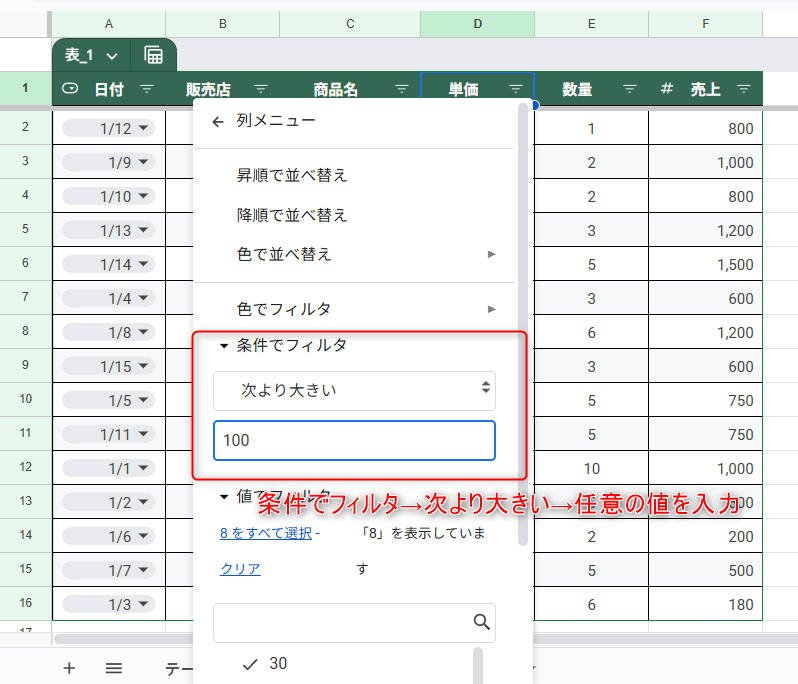
Task: Click the back arrow beside 列メニュー
Action: [218, 121]
